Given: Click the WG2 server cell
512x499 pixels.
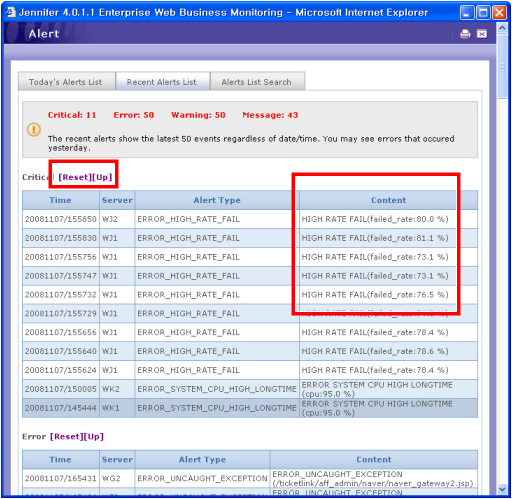Looking at the screenshot, I should coord(117,478).
